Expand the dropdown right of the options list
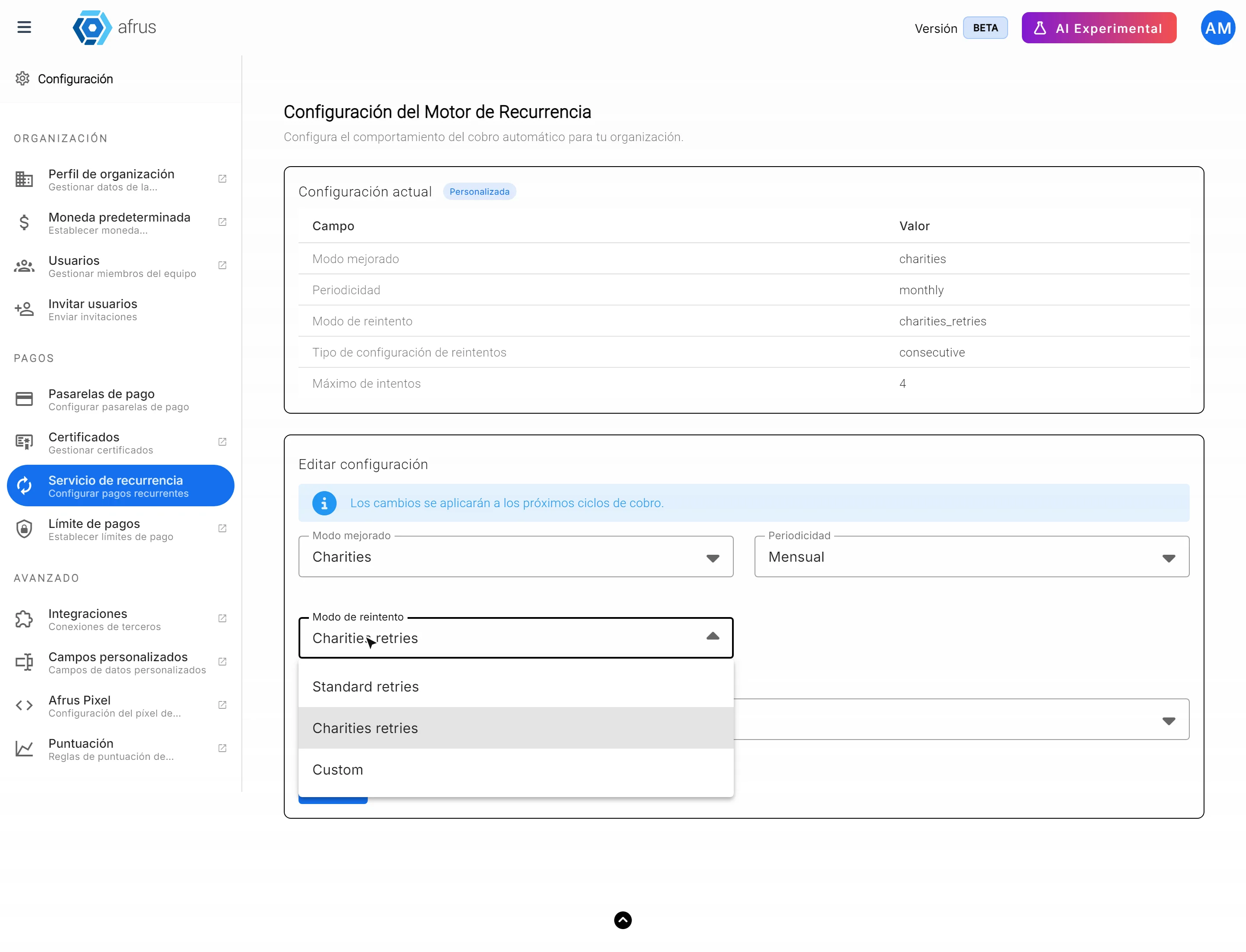Screen dimensions: 1246x952 point(1169,721)
